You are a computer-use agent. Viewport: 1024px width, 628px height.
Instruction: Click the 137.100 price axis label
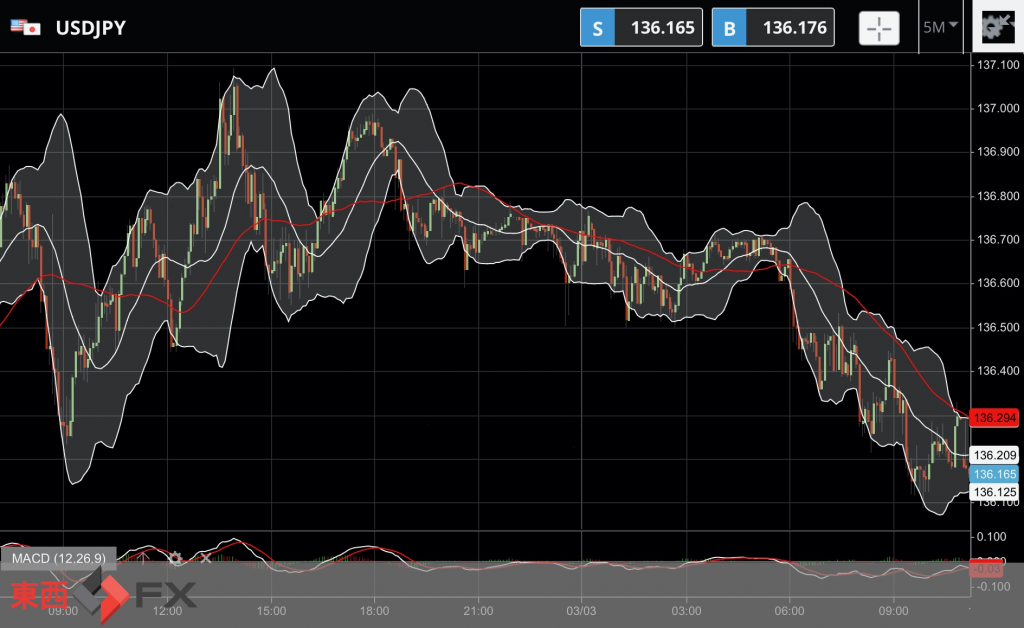pyautogui.click(x=997, y=65)
